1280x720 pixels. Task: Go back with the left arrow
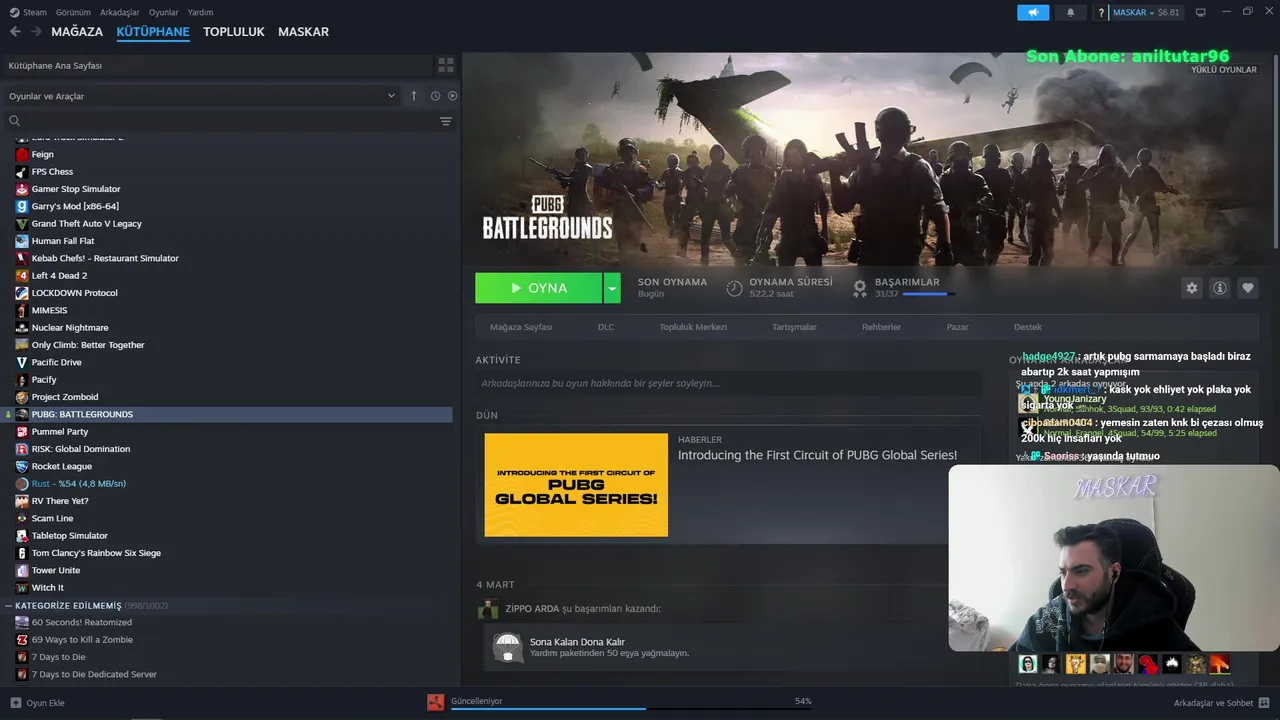point(15,32)
